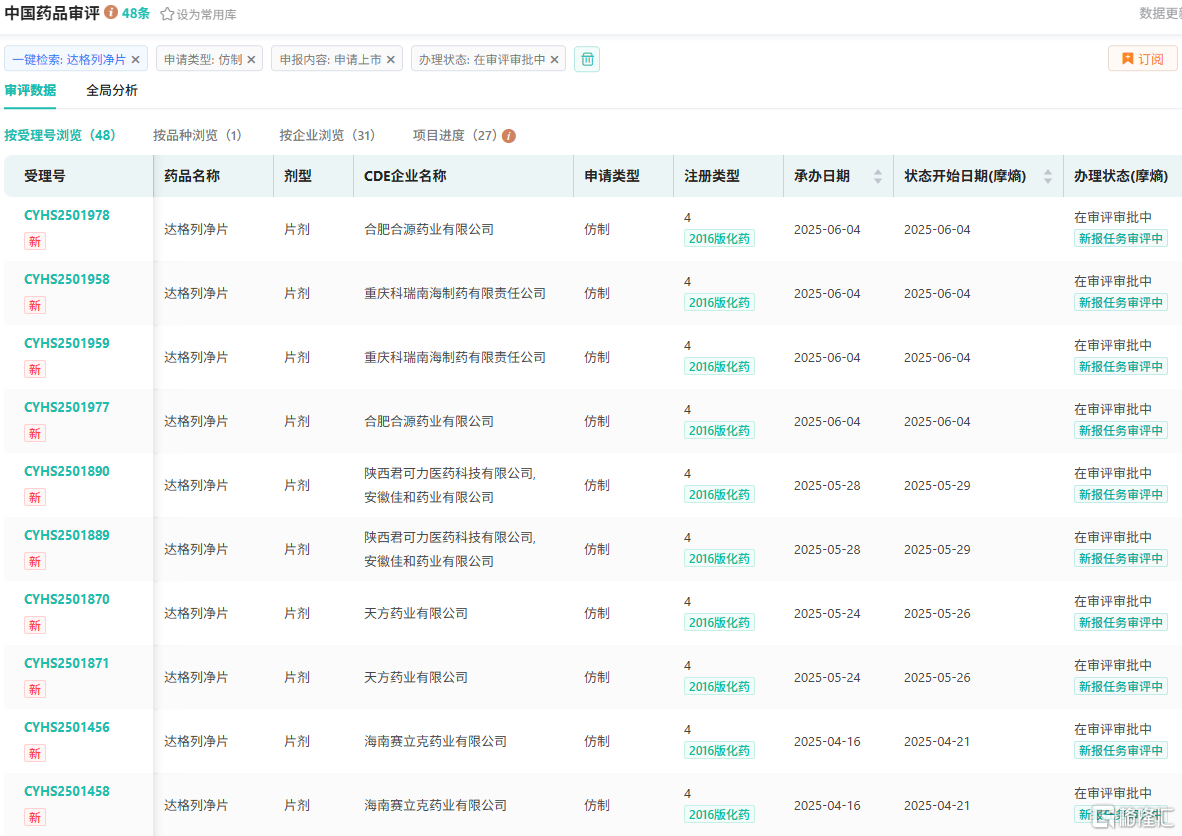1182x836 pixels.
Task: Click 2016版化药 tag in CYHS2501456 row
Action: [719, 752]
